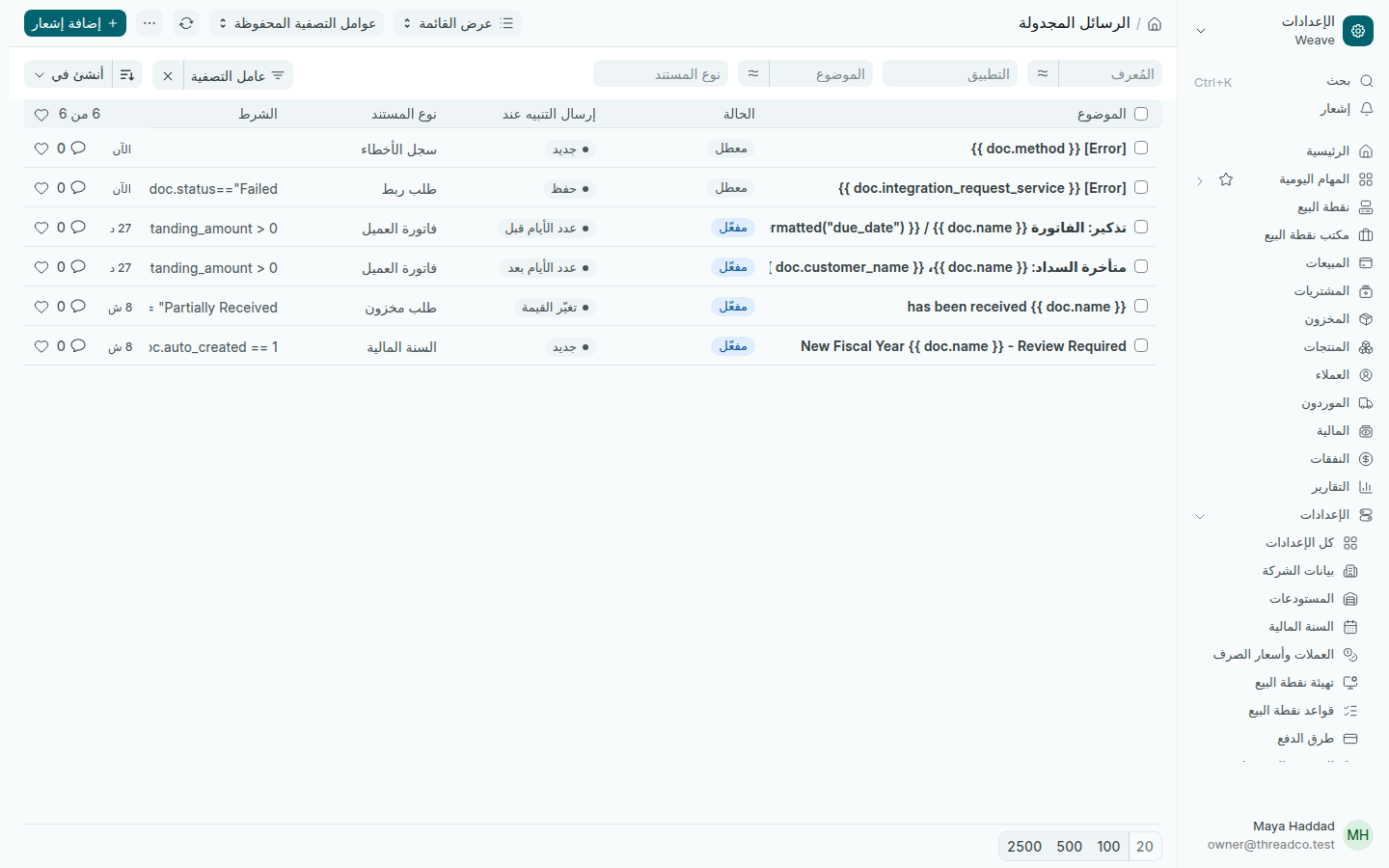This screenshot has width=1389, height=868.
Task: Open العملاء customers module
Action: [1332, 375]
